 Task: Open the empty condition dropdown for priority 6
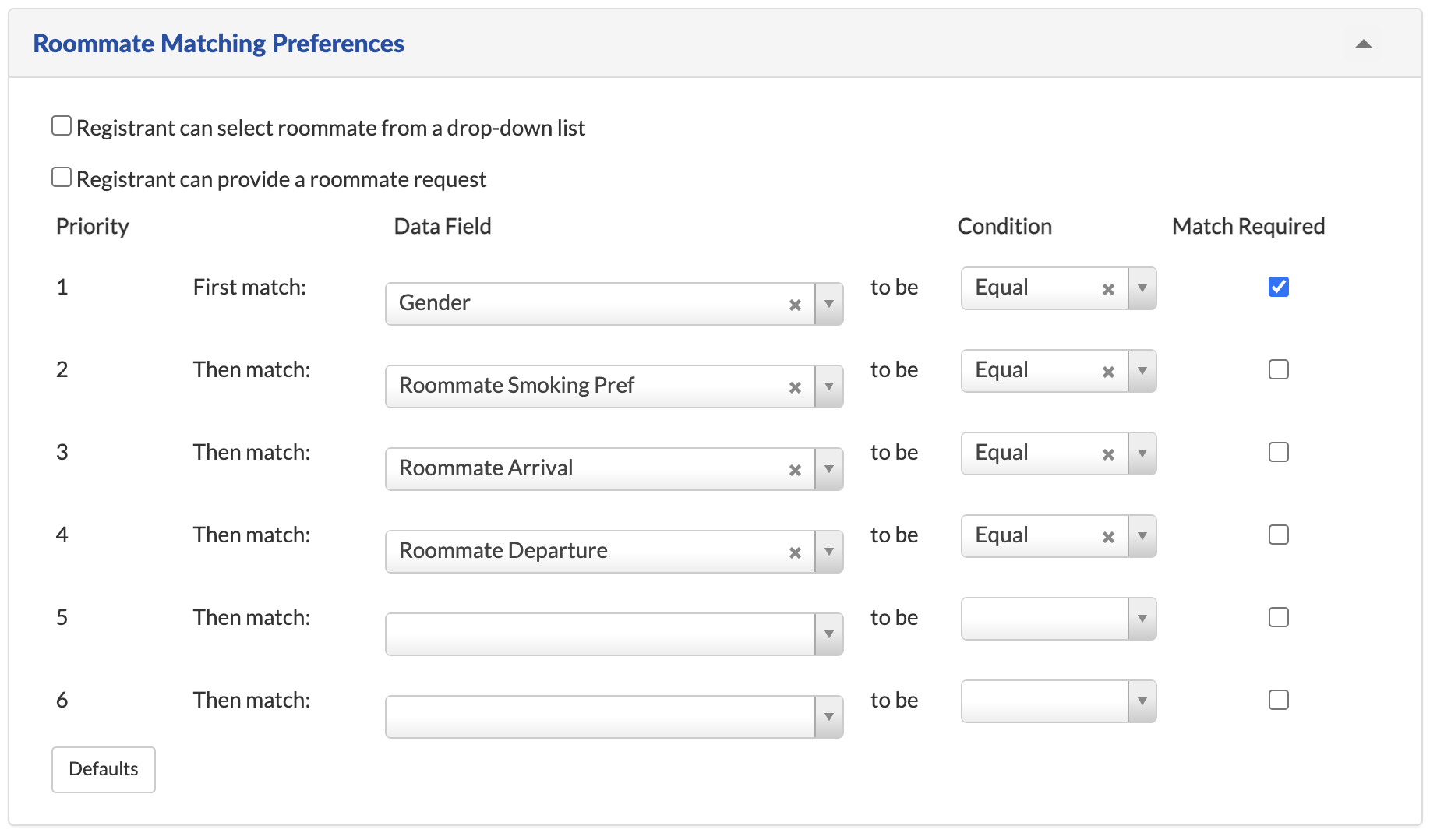(x=1059, y=701)
